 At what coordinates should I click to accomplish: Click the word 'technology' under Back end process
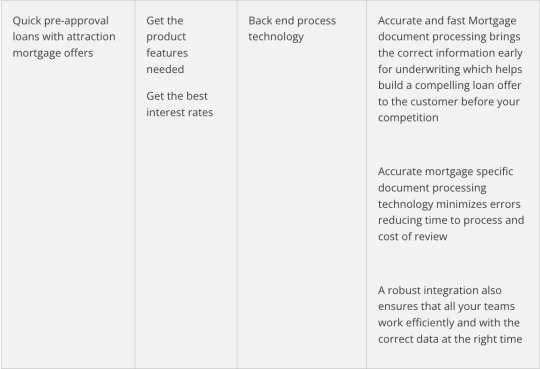pos(276,37)
